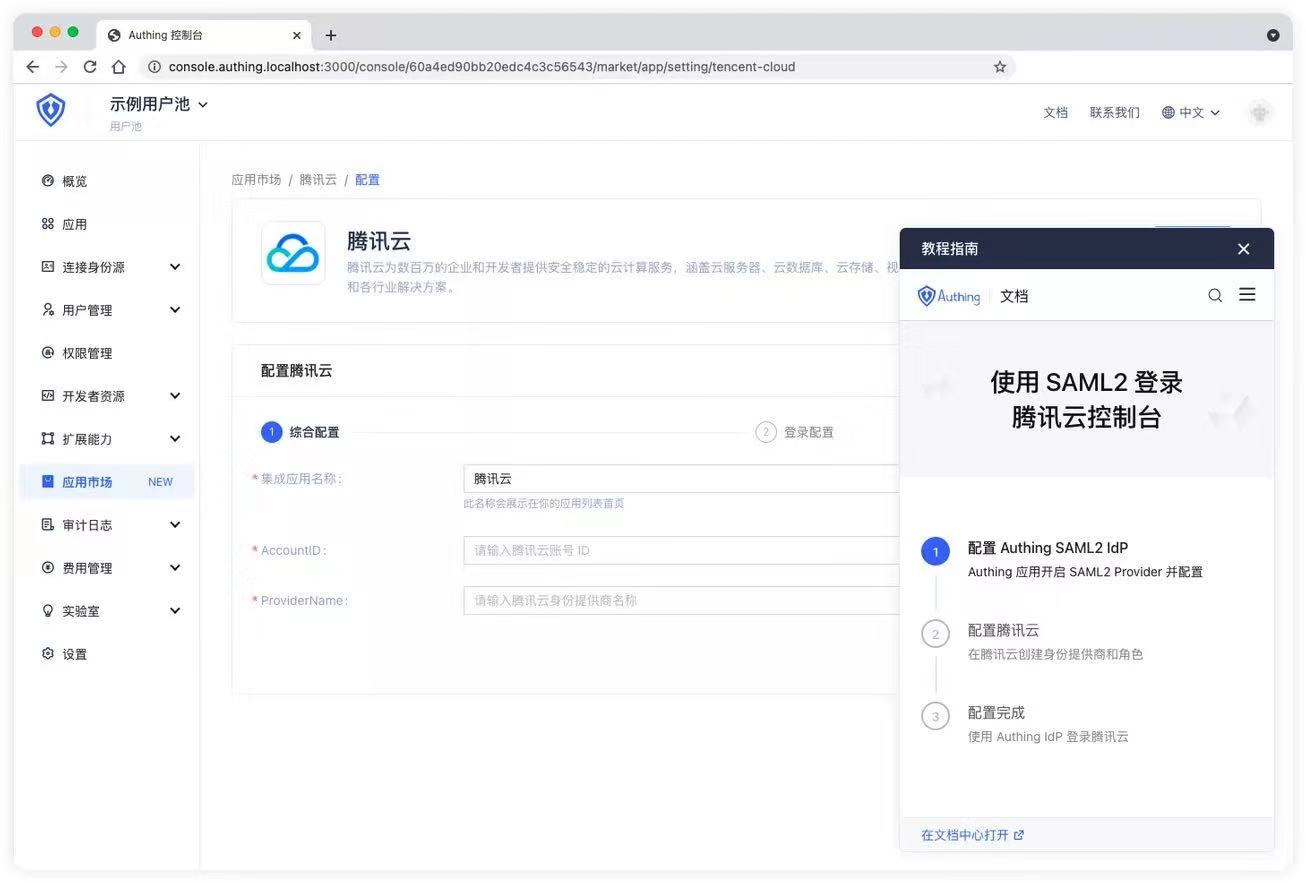Click the browser address bar URL
Image resolution: width=1306 pixels, height=883 pixels.
tap(482, 67)
